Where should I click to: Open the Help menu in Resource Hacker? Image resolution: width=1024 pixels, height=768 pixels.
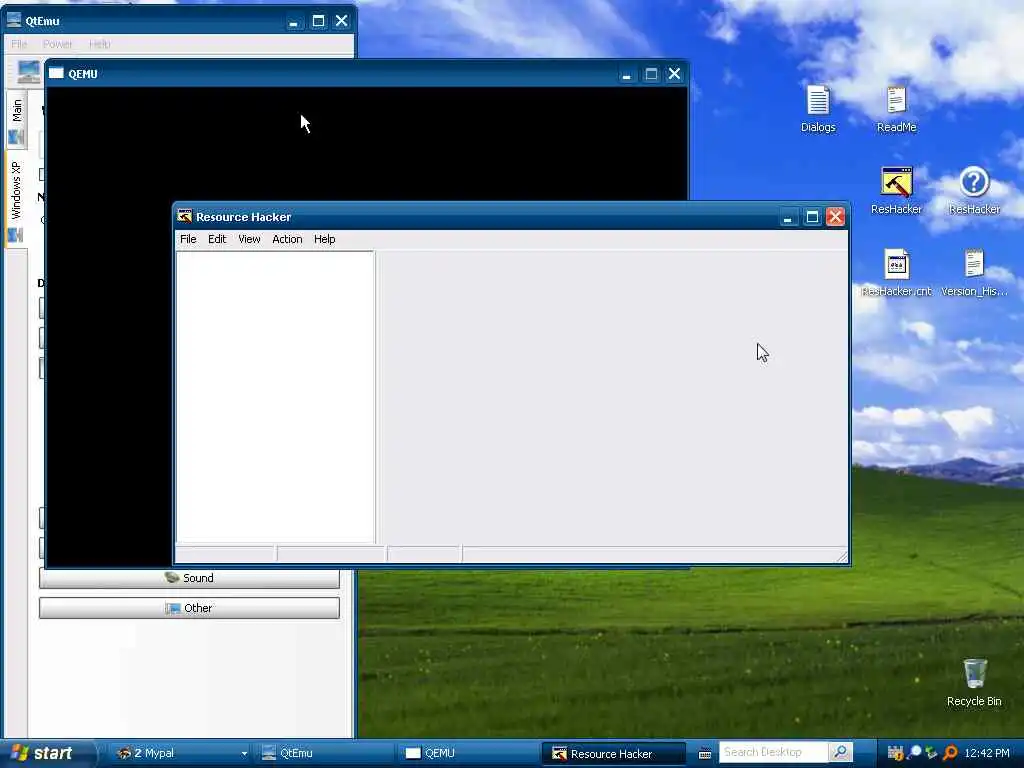(325, 239)
